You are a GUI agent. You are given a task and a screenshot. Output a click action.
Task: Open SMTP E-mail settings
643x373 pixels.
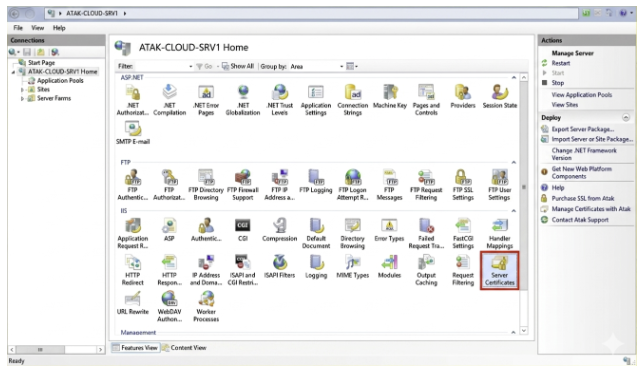(x=133, y=133)
